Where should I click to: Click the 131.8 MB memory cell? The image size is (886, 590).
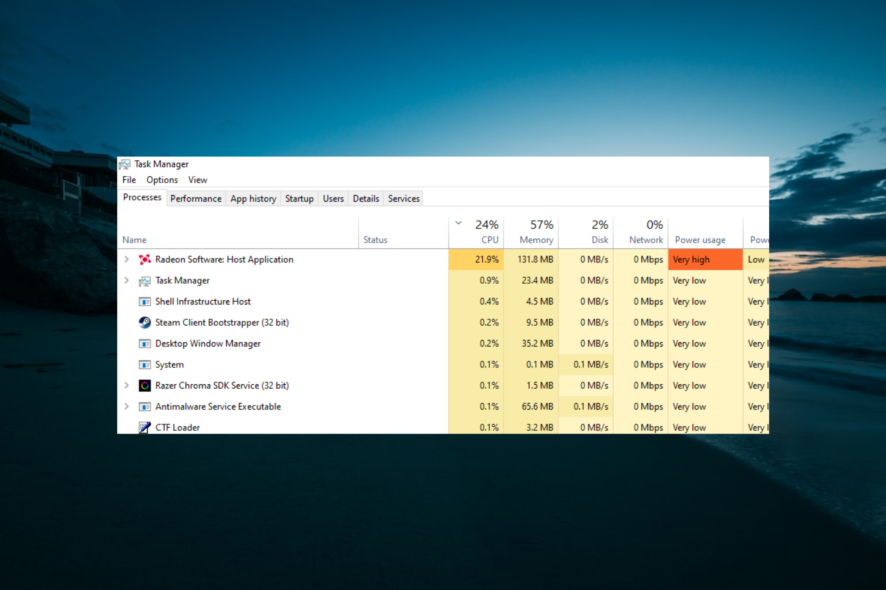click(x=531, y=259)
